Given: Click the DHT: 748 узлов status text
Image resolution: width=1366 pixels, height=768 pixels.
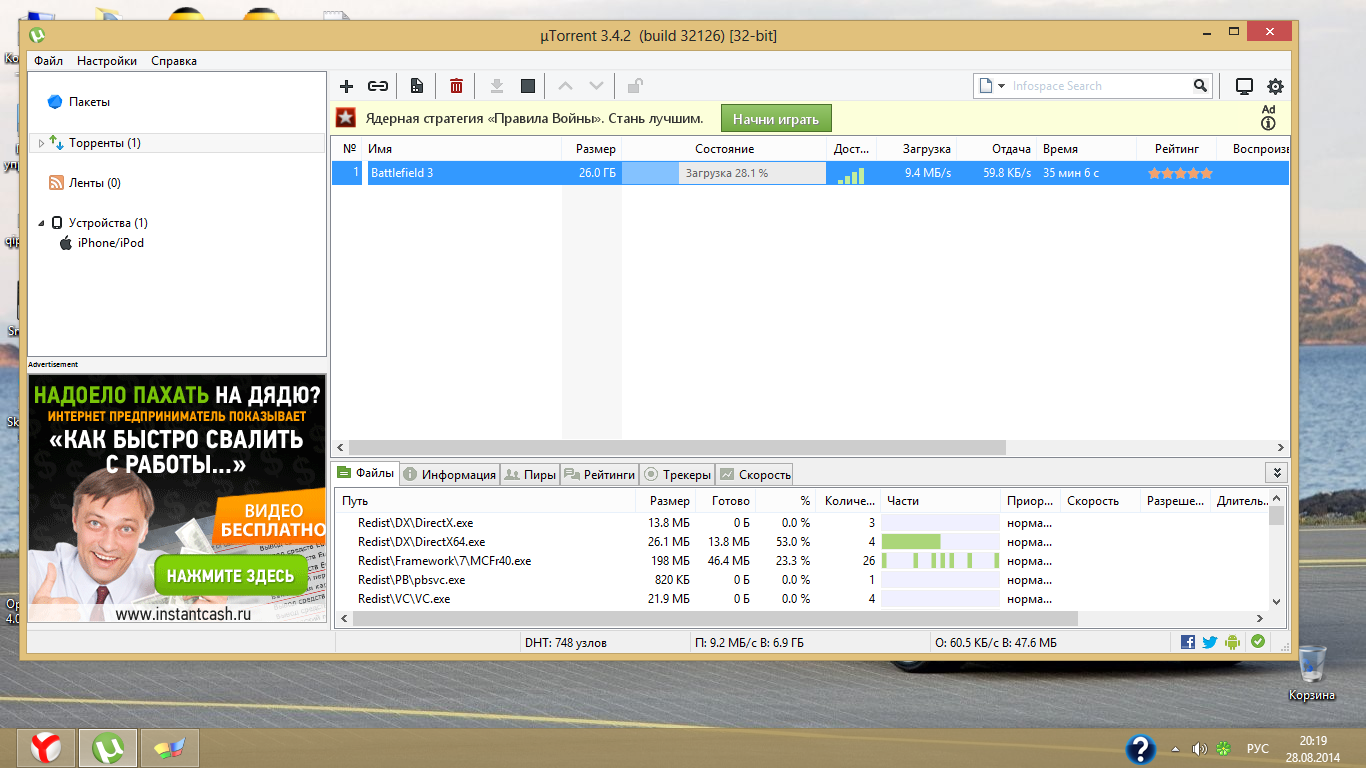Looking at the screenshot, I should coord(565,642).
